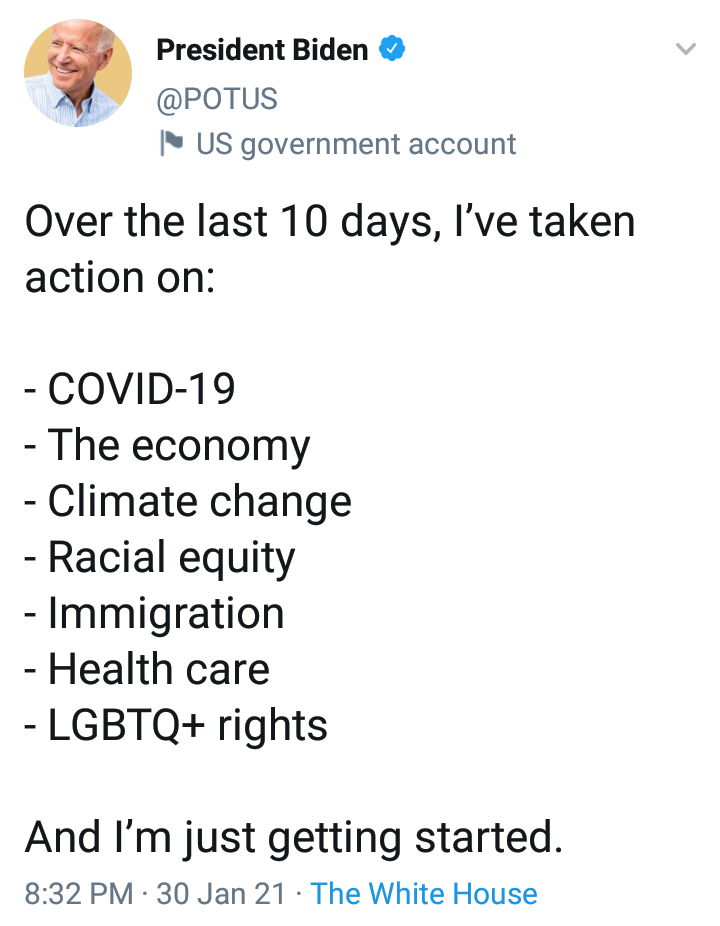720x926 pixels.
Task: Click the "President Biden" display name
Action: click(262, 50)
